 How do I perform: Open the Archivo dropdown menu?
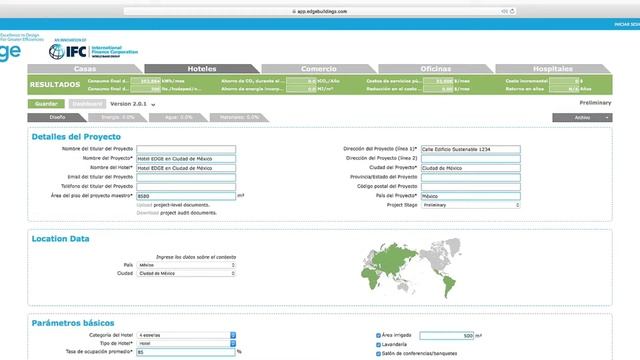point(582,118)
